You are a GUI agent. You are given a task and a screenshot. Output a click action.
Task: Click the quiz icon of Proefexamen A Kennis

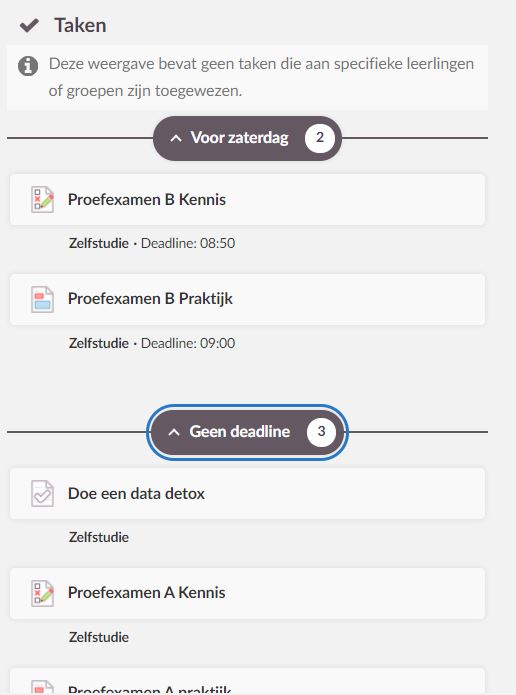(43, 593)
